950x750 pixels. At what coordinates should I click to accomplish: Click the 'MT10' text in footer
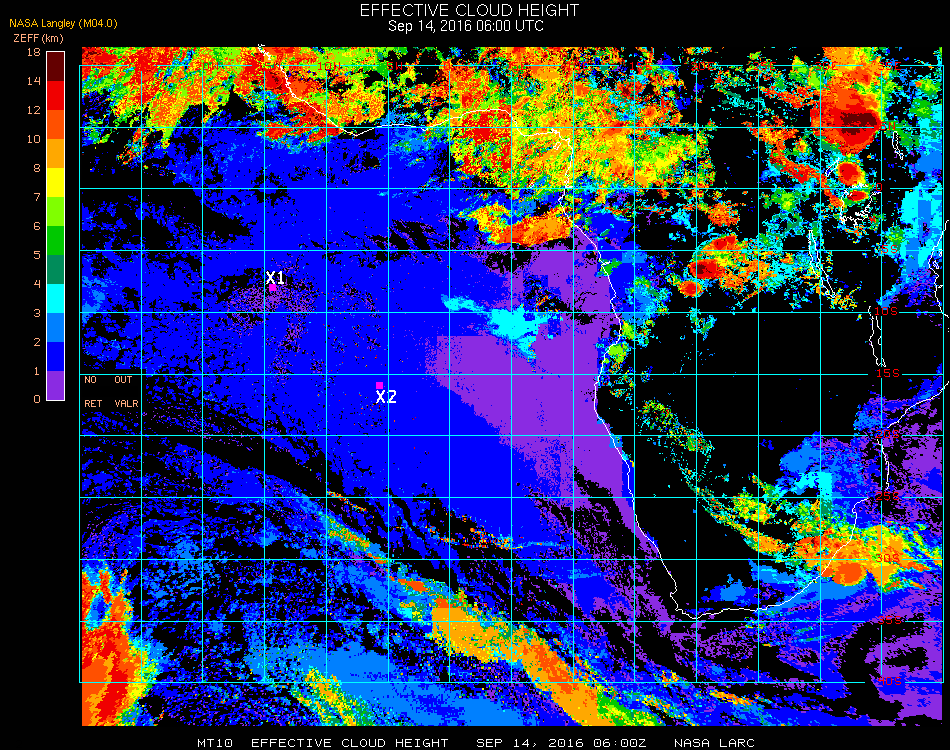(x=214, y=743)
